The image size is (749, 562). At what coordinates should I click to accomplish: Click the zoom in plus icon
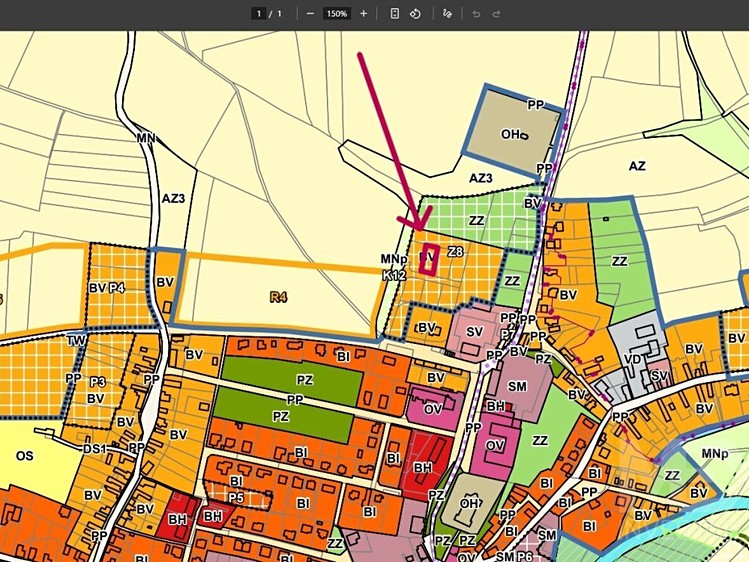(364, 14)
